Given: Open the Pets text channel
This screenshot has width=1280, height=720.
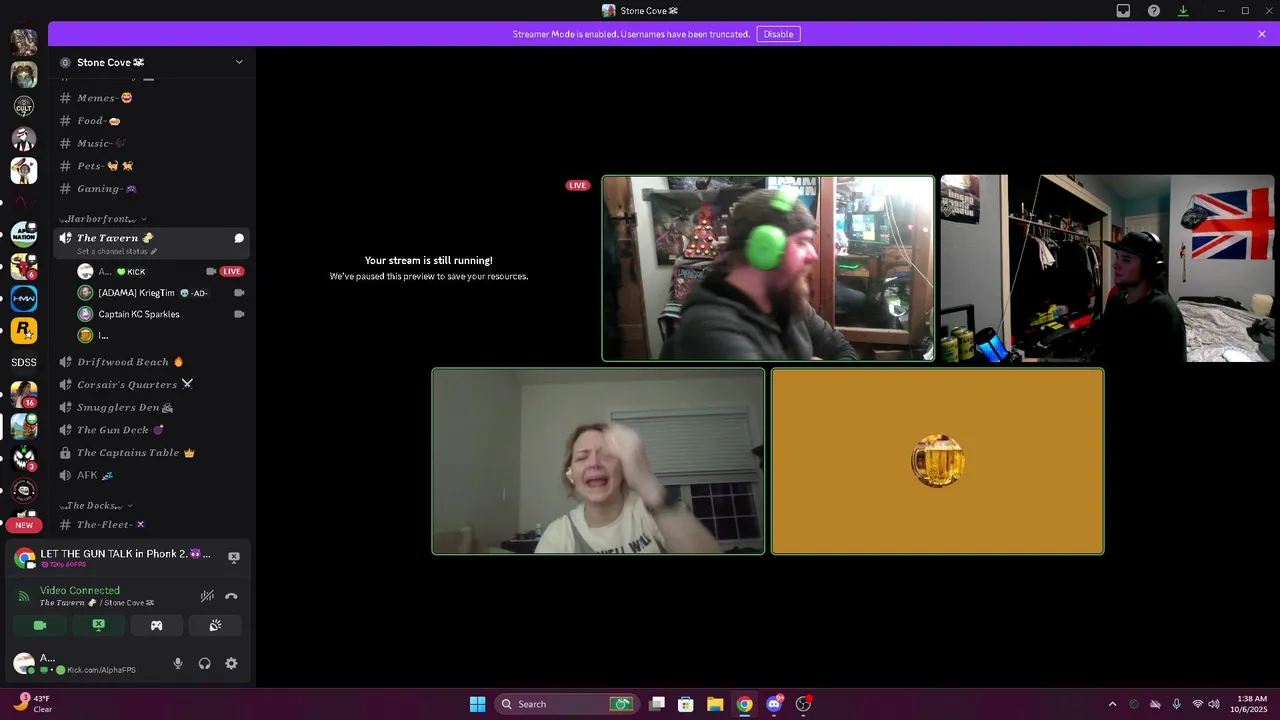Looking at the screenshot, I should pyautogui.click(x=151, y=166).
